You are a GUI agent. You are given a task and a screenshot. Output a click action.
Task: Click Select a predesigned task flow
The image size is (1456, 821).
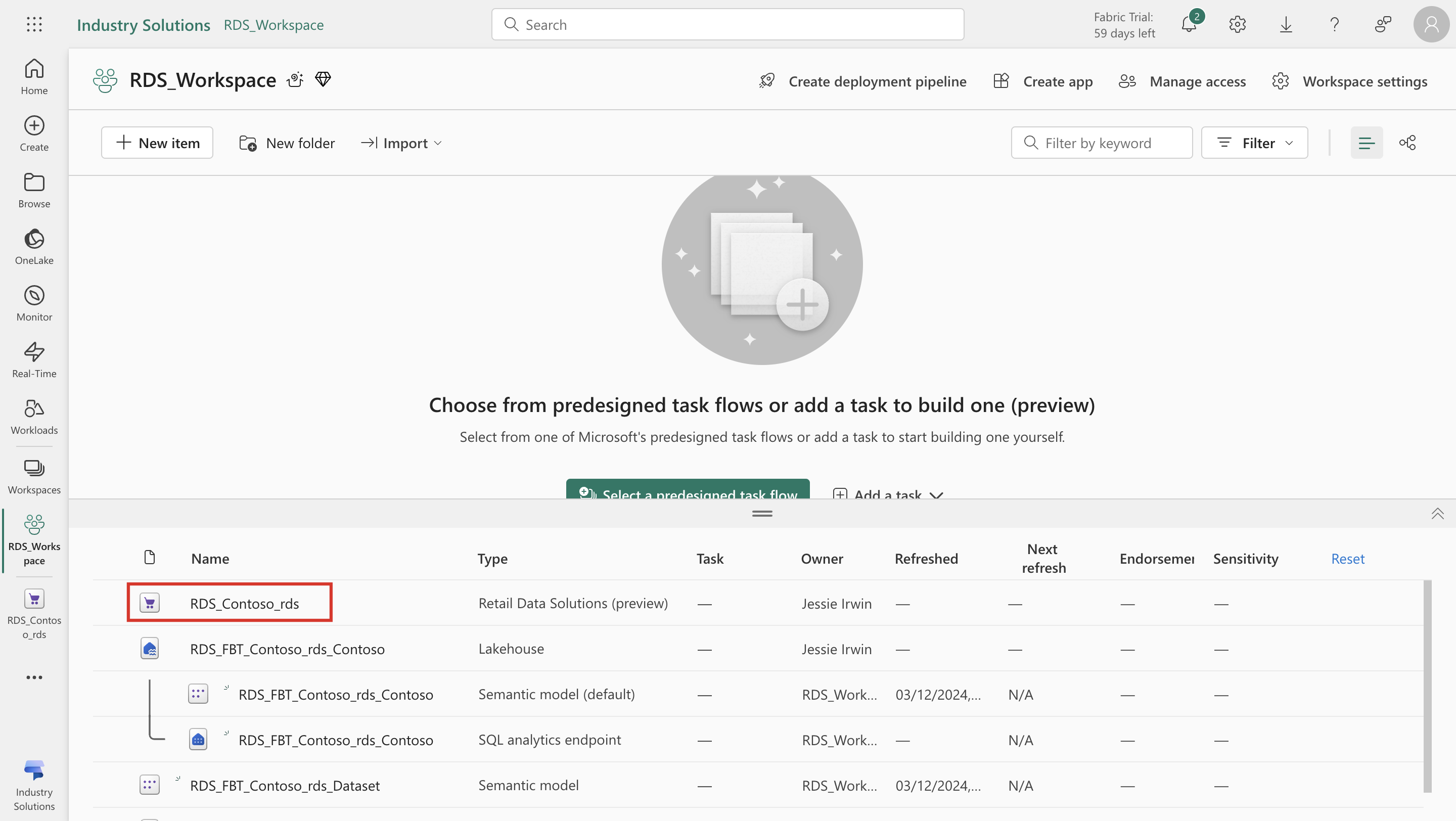tap(688, 489)
